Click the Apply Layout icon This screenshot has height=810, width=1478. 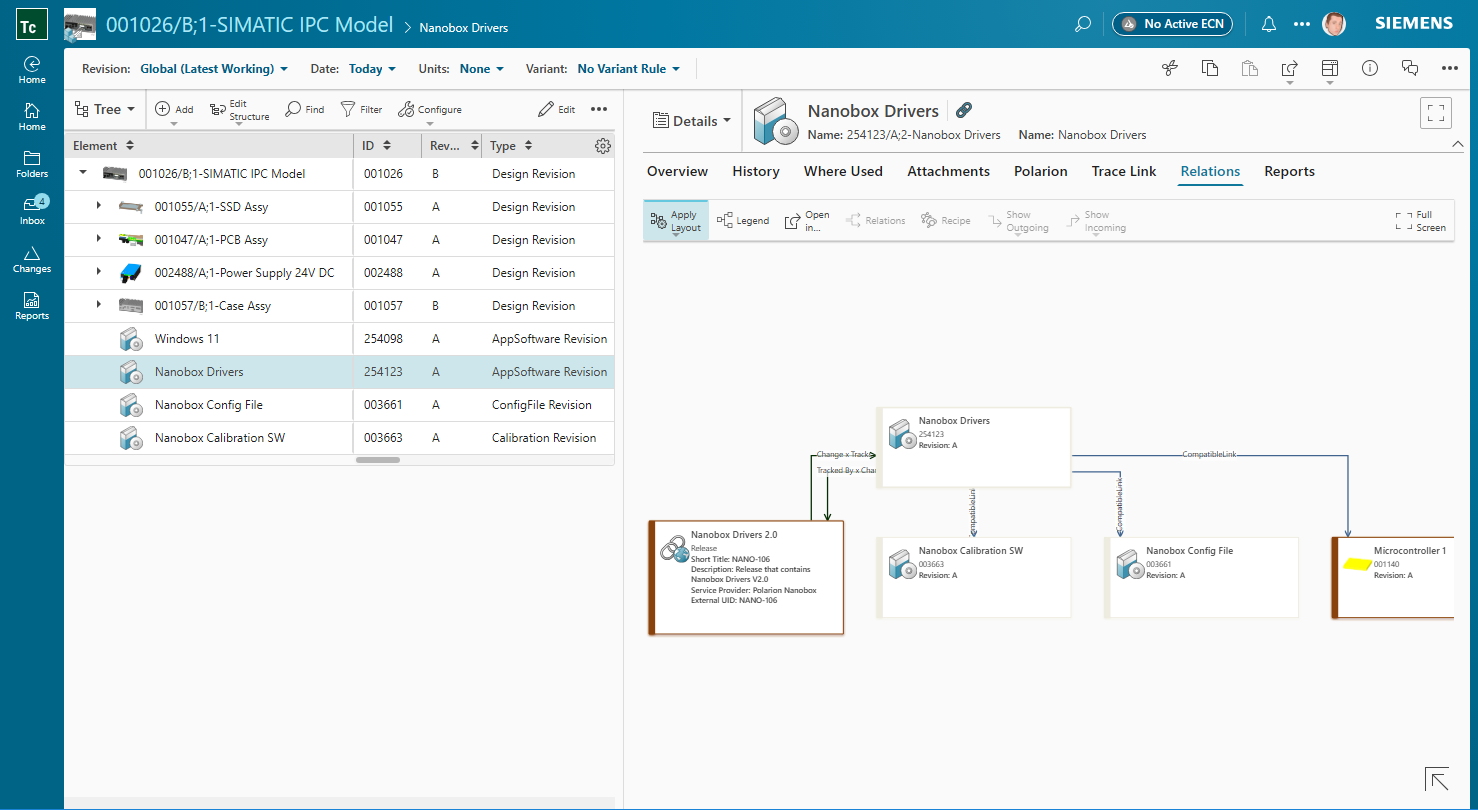(675, 220)
